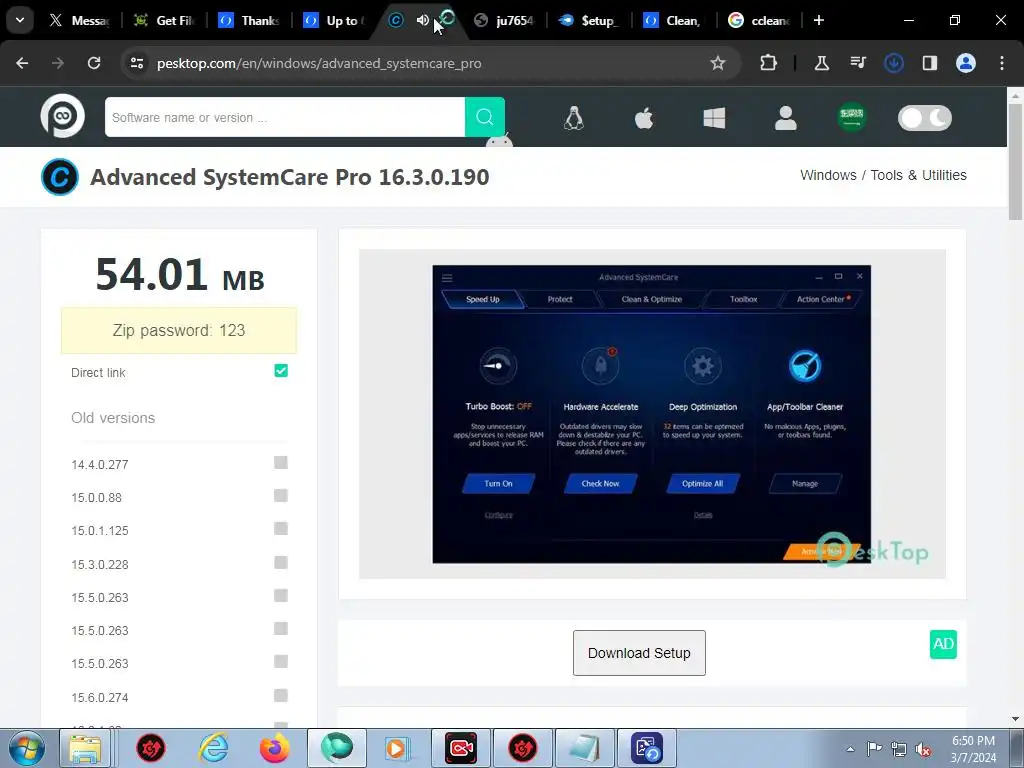Click the page vertical scrollbar thumb
This screenshot has height=768, width=1024.
[1015, 161]
